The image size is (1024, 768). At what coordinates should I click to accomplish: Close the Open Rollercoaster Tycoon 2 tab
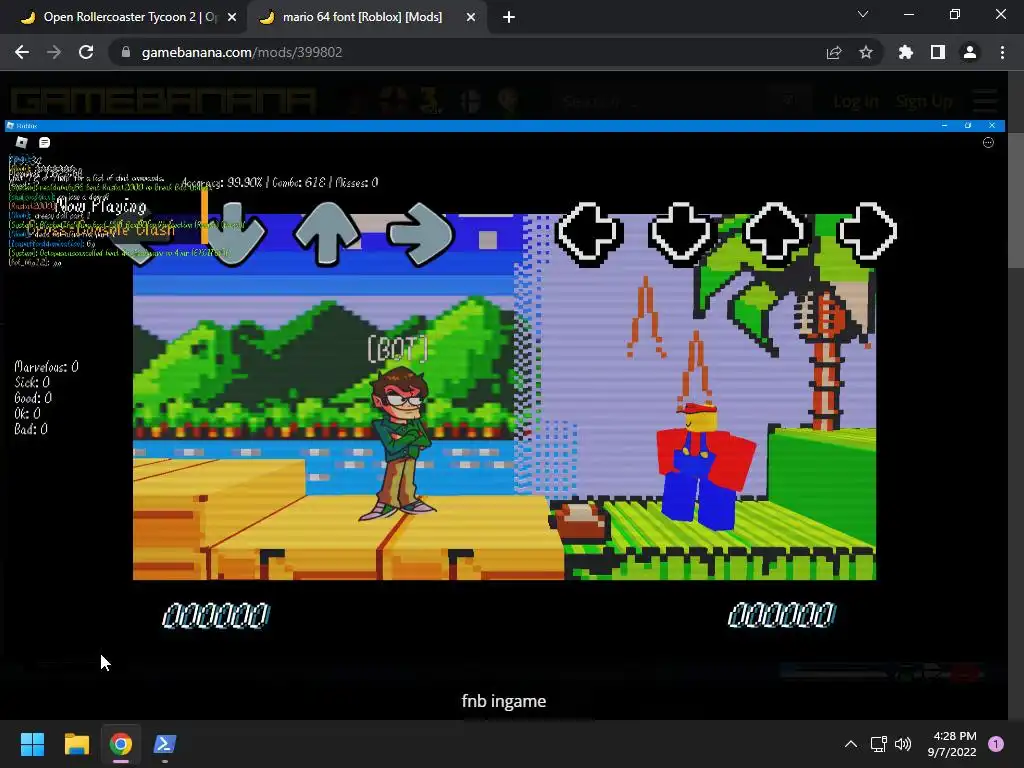(232, 17)
